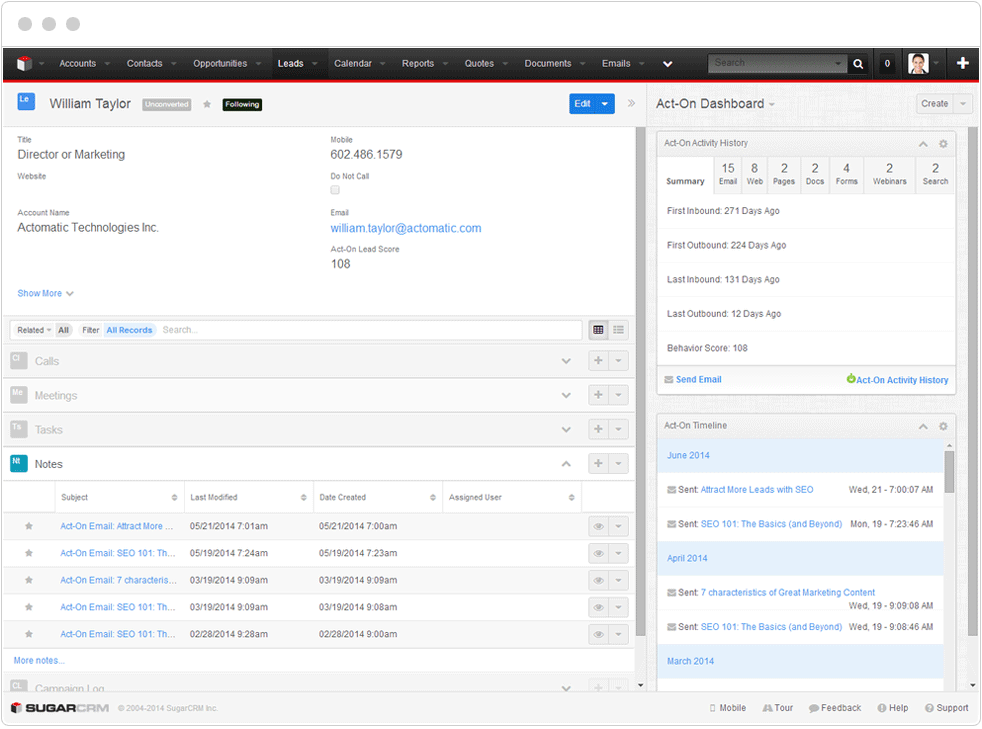This screenshot has height=729, width=982.
Task: Open Support in the footer
Action: pyautogui.click(x=946, y=708)
